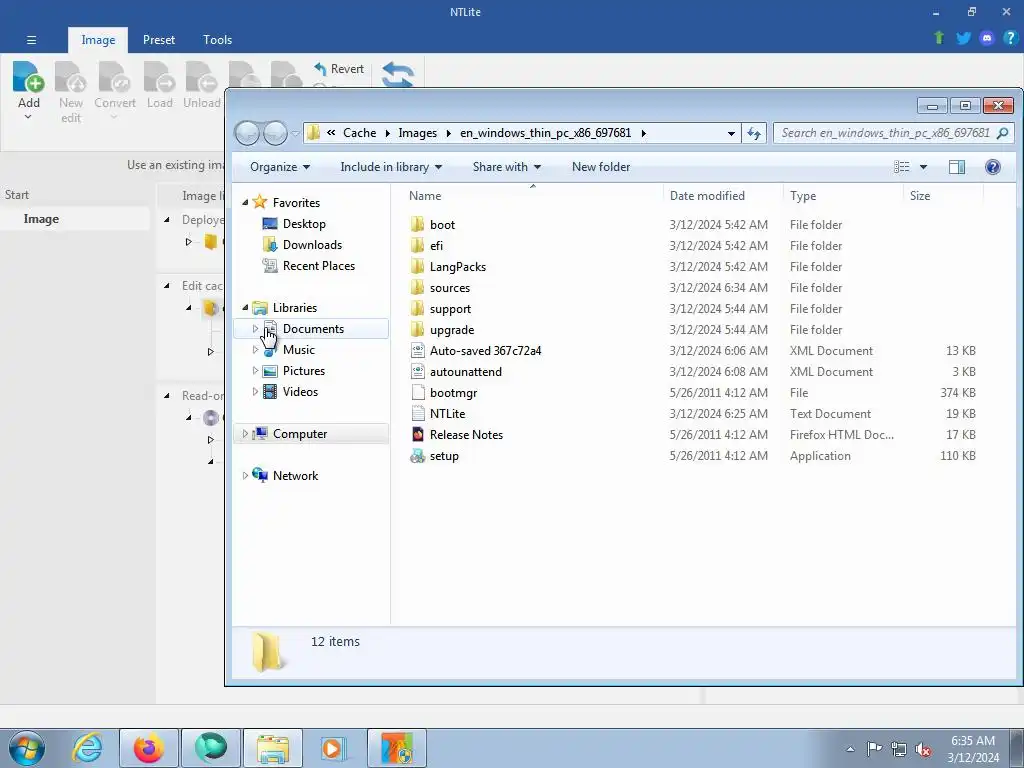This screenshot has height=768, width=1024.
Task: Switch to the Image tab in NTLite
Action: (x=98, y=40)
